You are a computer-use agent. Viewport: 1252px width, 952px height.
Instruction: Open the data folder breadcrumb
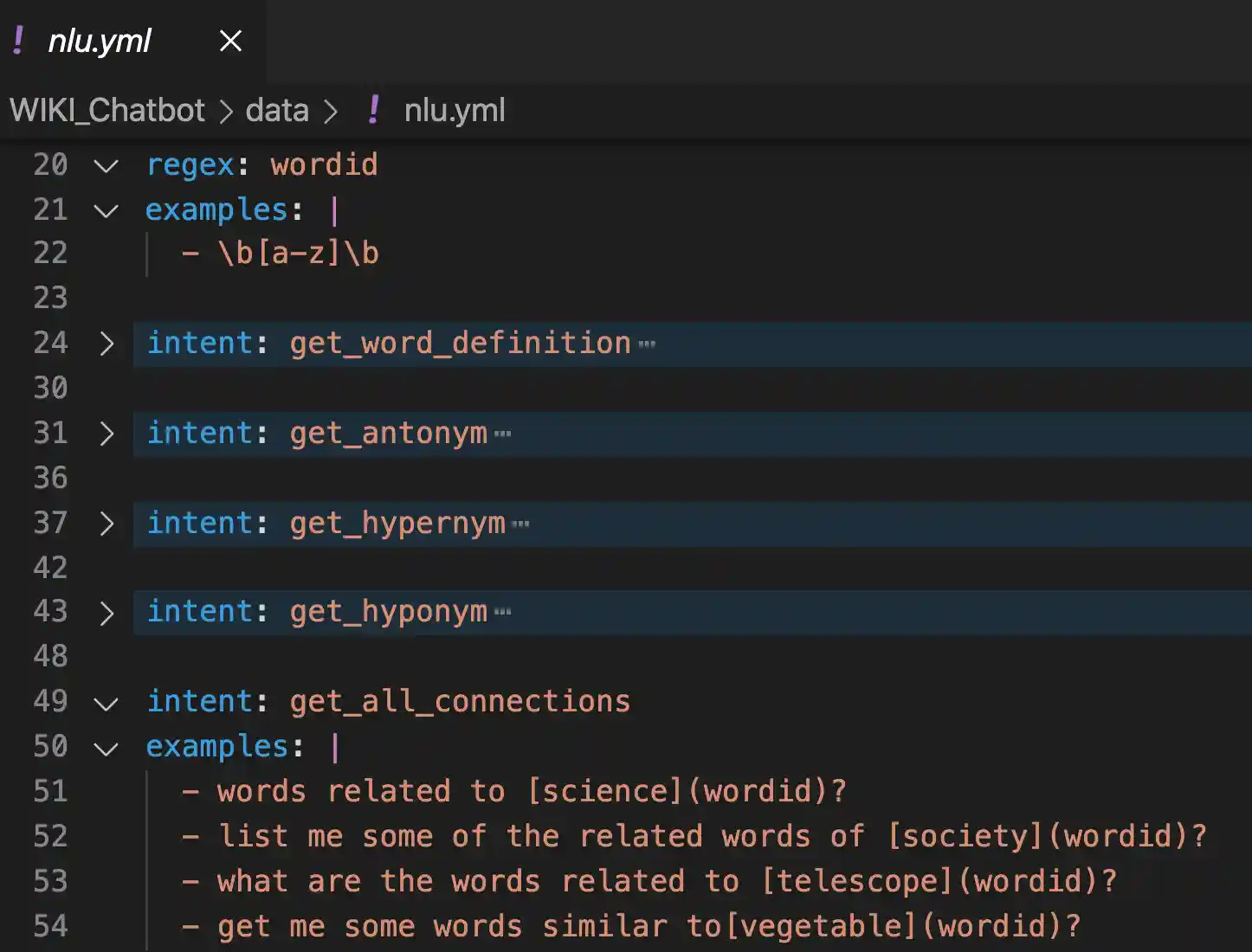277,111
